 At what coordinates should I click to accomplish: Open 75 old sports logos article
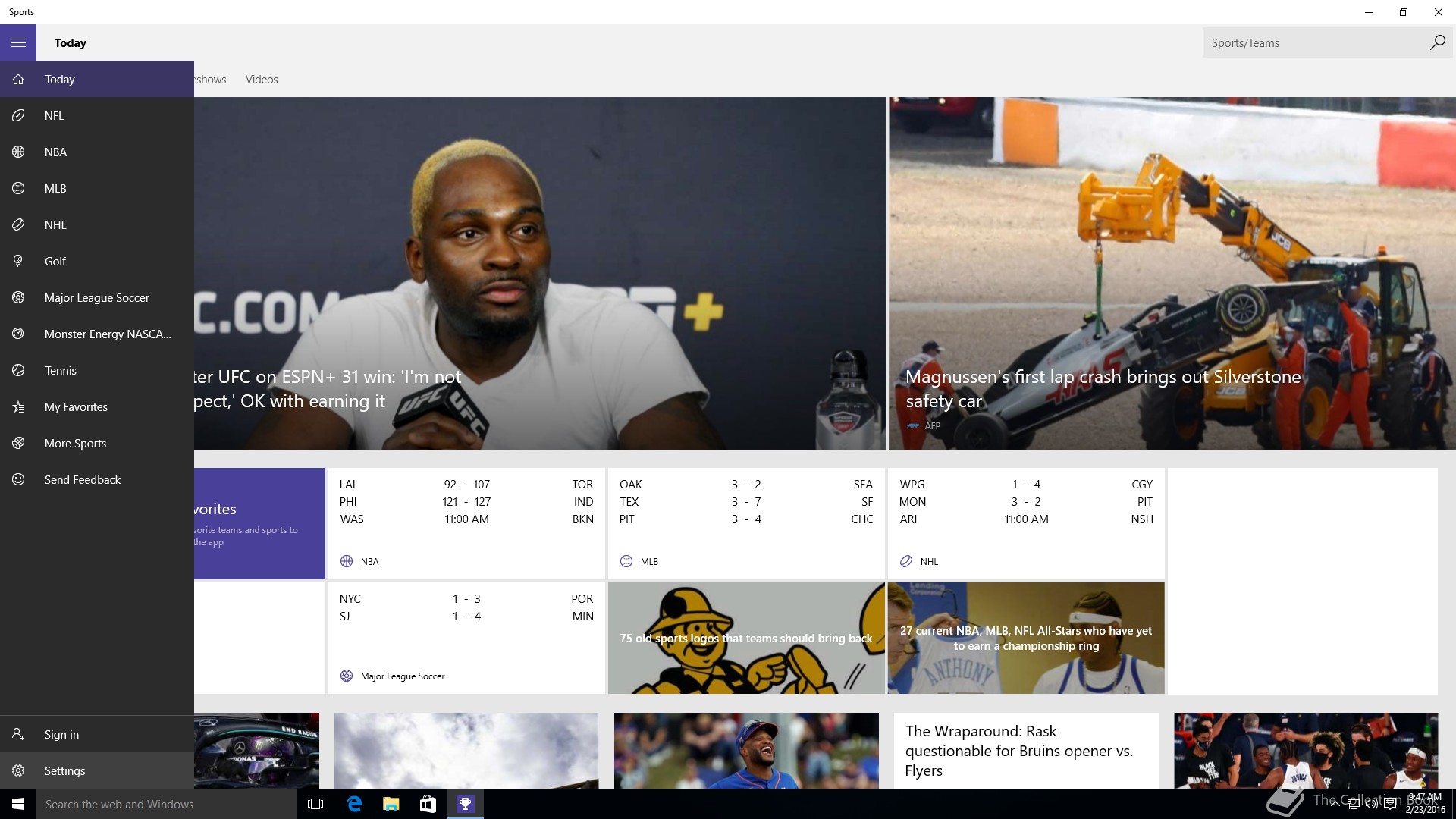[746, 638]
